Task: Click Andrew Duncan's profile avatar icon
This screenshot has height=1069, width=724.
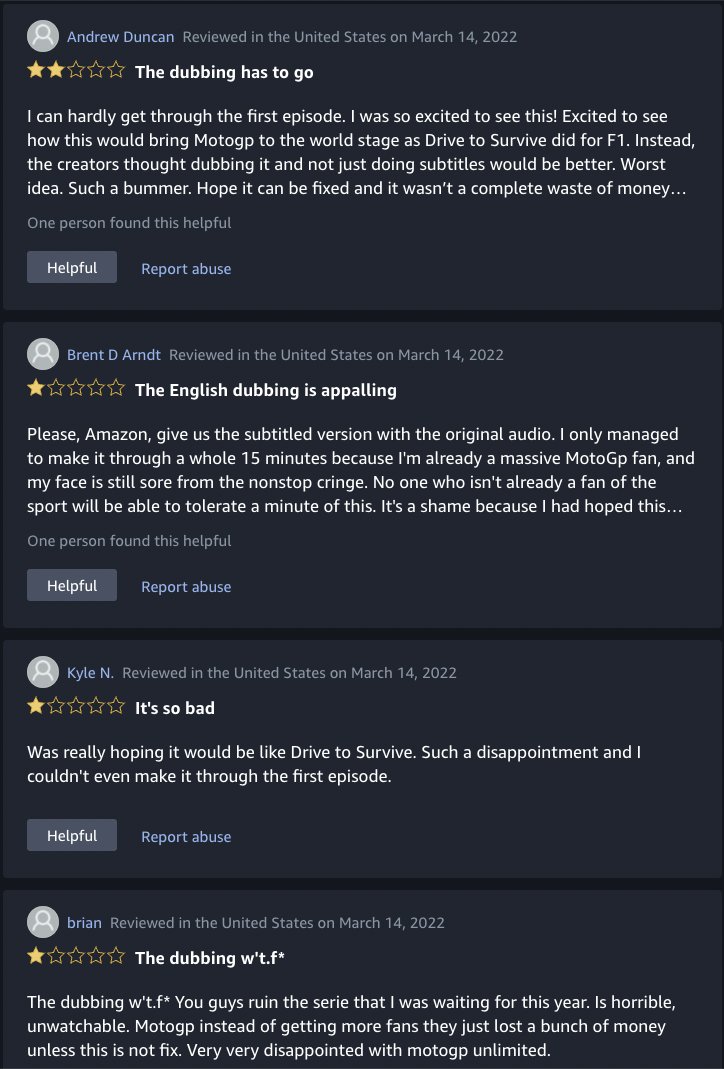Action: (x=43, y=36)
